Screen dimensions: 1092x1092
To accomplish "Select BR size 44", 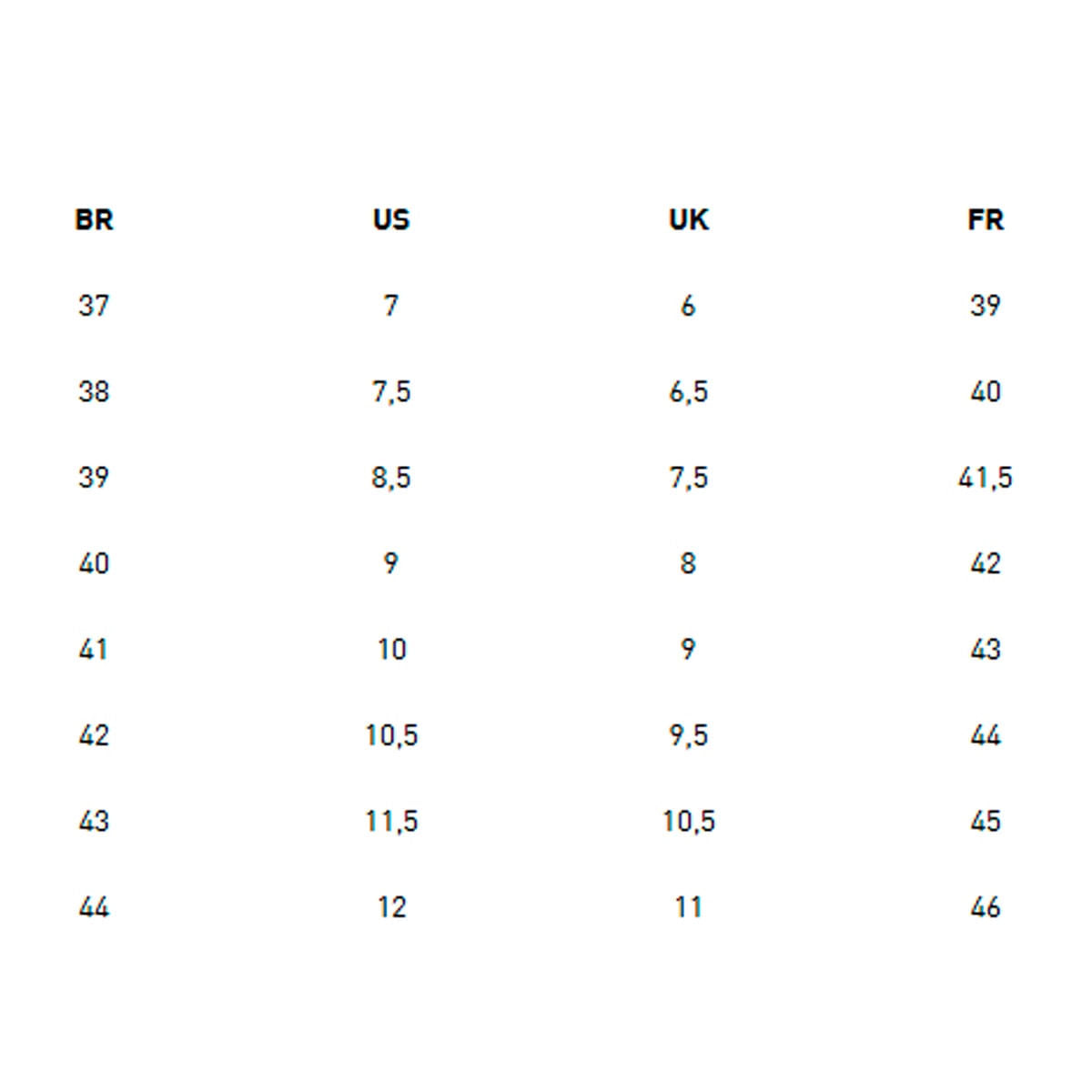I will click(x=94, y=907).
